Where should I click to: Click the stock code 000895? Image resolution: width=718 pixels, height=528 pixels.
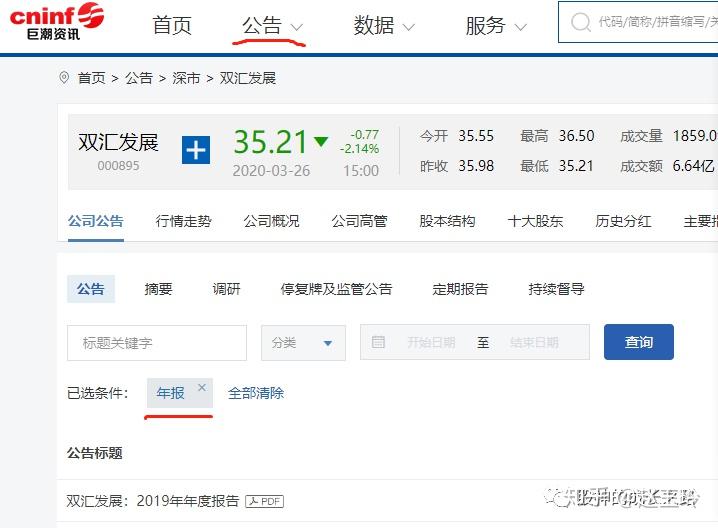[x=118, y=166]
